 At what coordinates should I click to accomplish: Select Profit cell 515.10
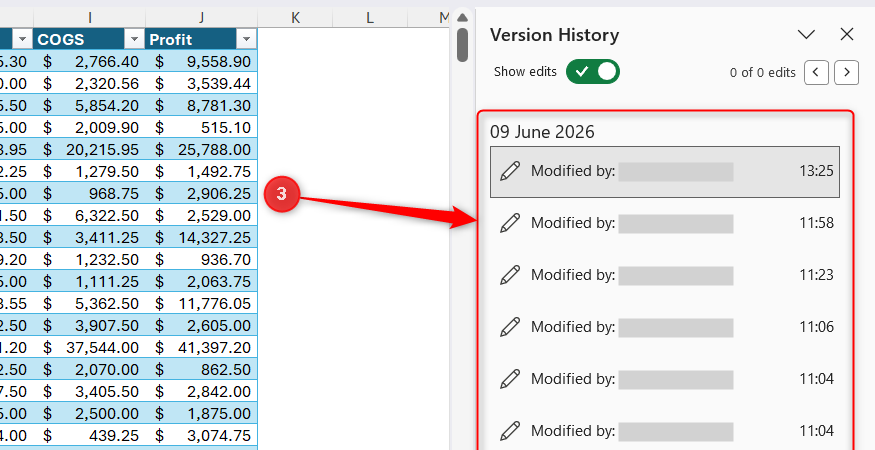(201, 127)
